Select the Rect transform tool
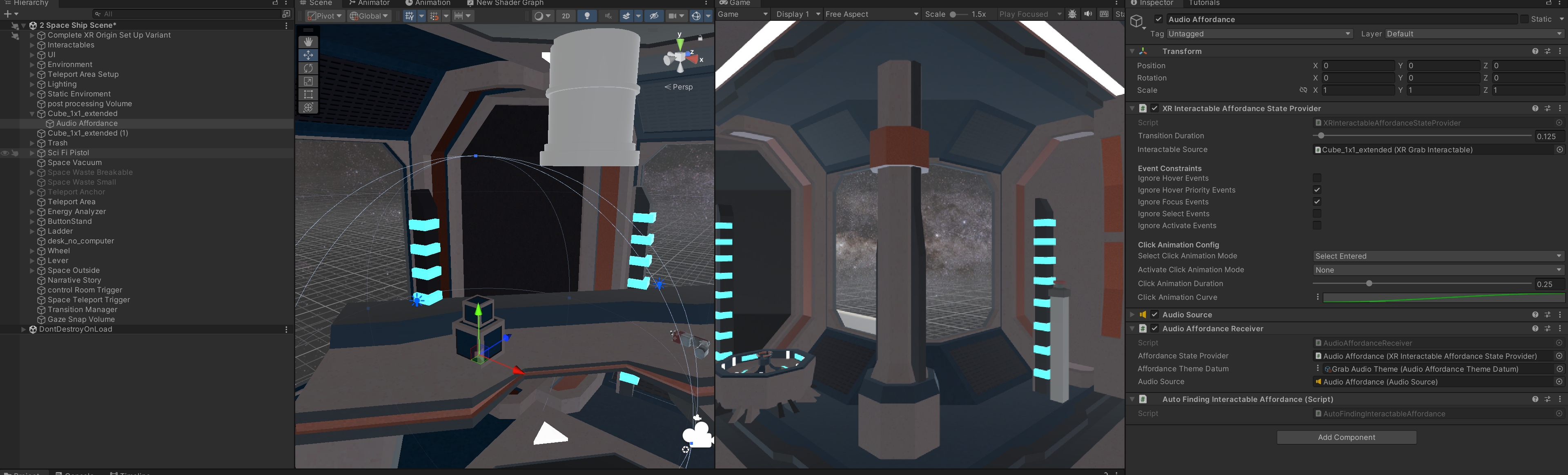This screenshot has width=1568, height=475. tap(309, 94)
